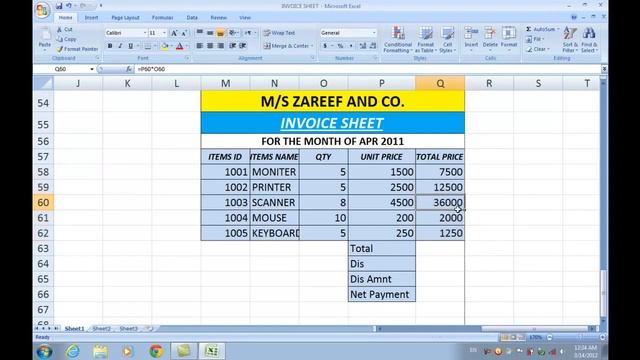Screen dimensions: 640x360
Task: Launch Google Chrome from taskbar
Action: point(156,351)
